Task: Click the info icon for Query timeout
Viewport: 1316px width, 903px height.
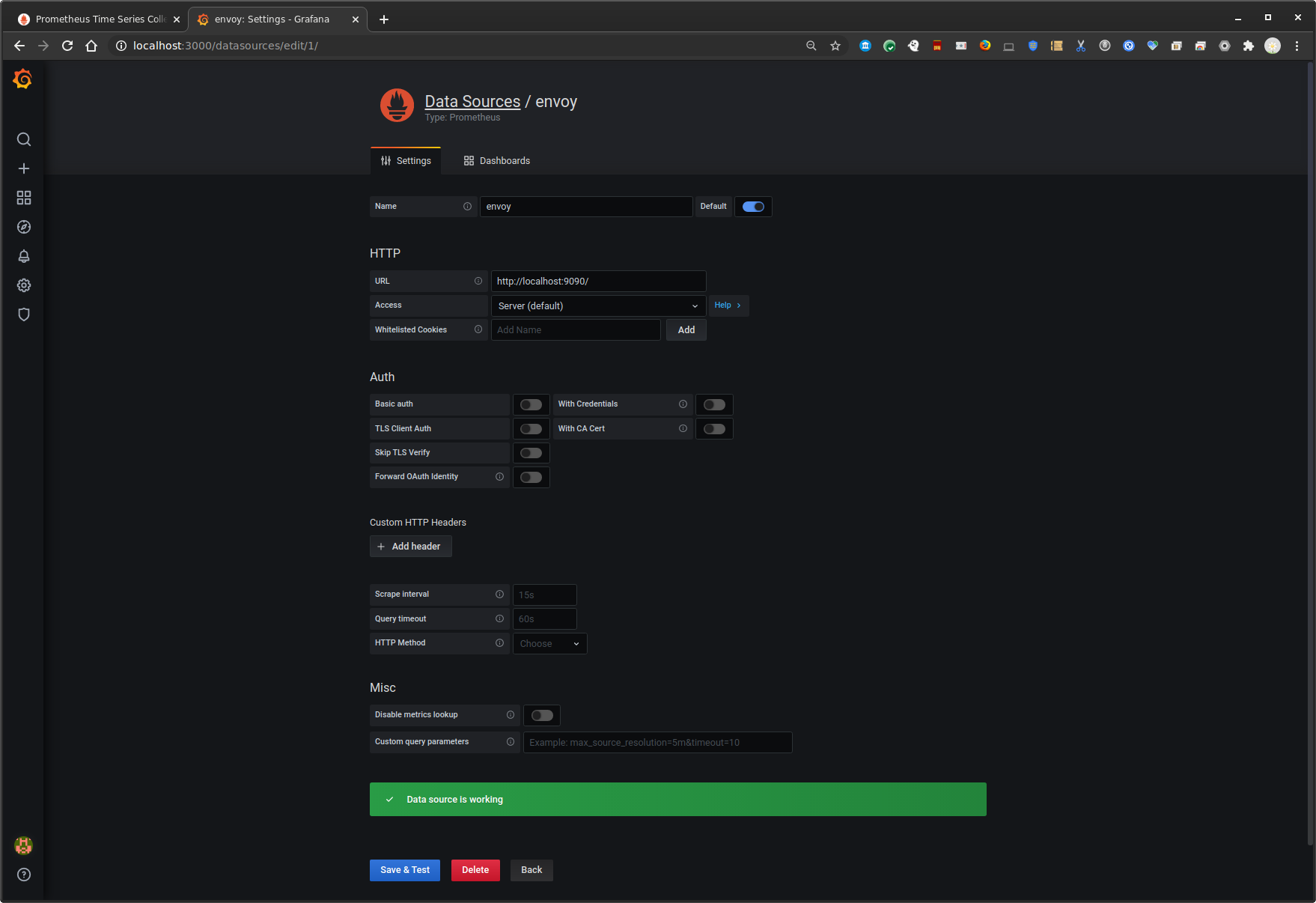Action: click(x=499, y=619)
